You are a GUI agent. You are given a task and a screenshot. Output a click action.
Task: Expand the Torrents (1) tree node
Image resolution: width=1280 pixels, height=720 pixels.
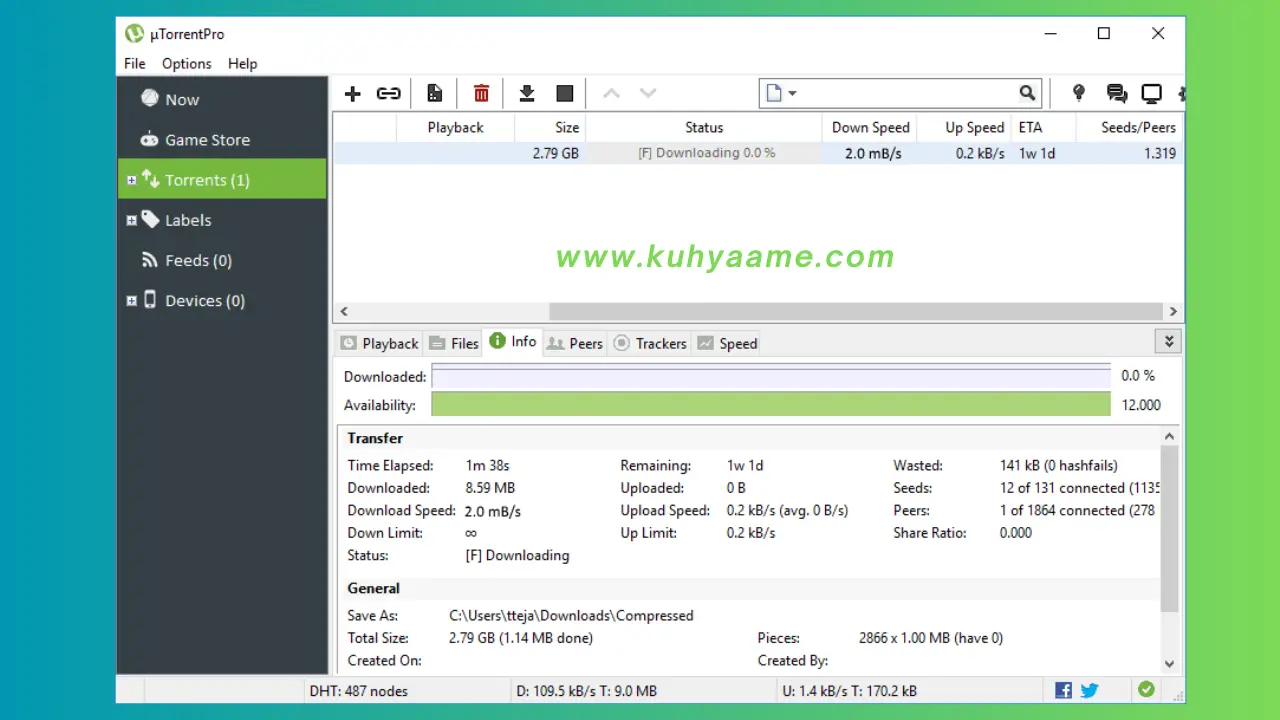click(x=131, y=180)
